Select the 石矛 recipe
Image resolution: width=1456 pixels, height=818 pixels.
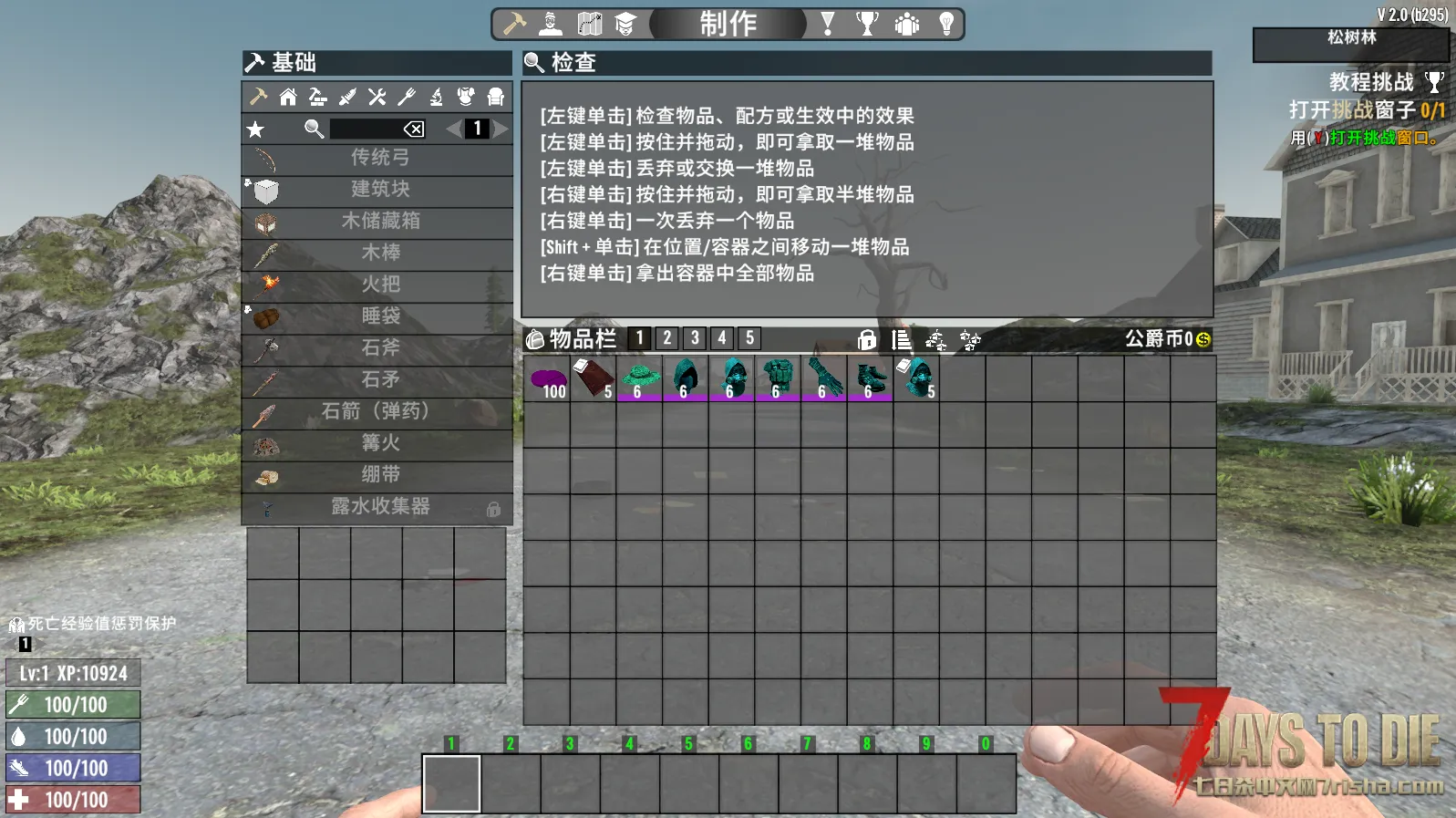377,380
